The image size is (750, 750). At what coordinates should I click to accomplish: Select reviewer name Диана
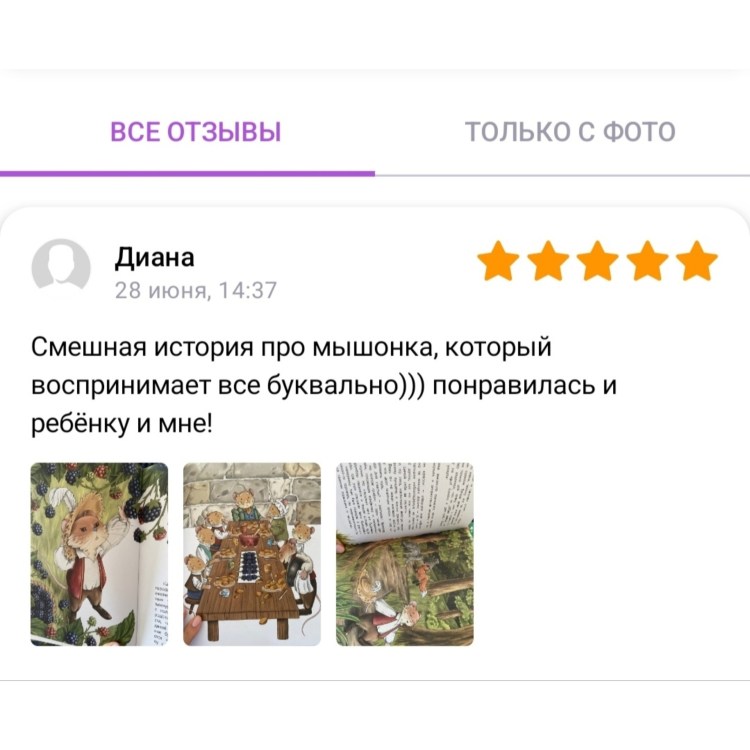point(154,257)
